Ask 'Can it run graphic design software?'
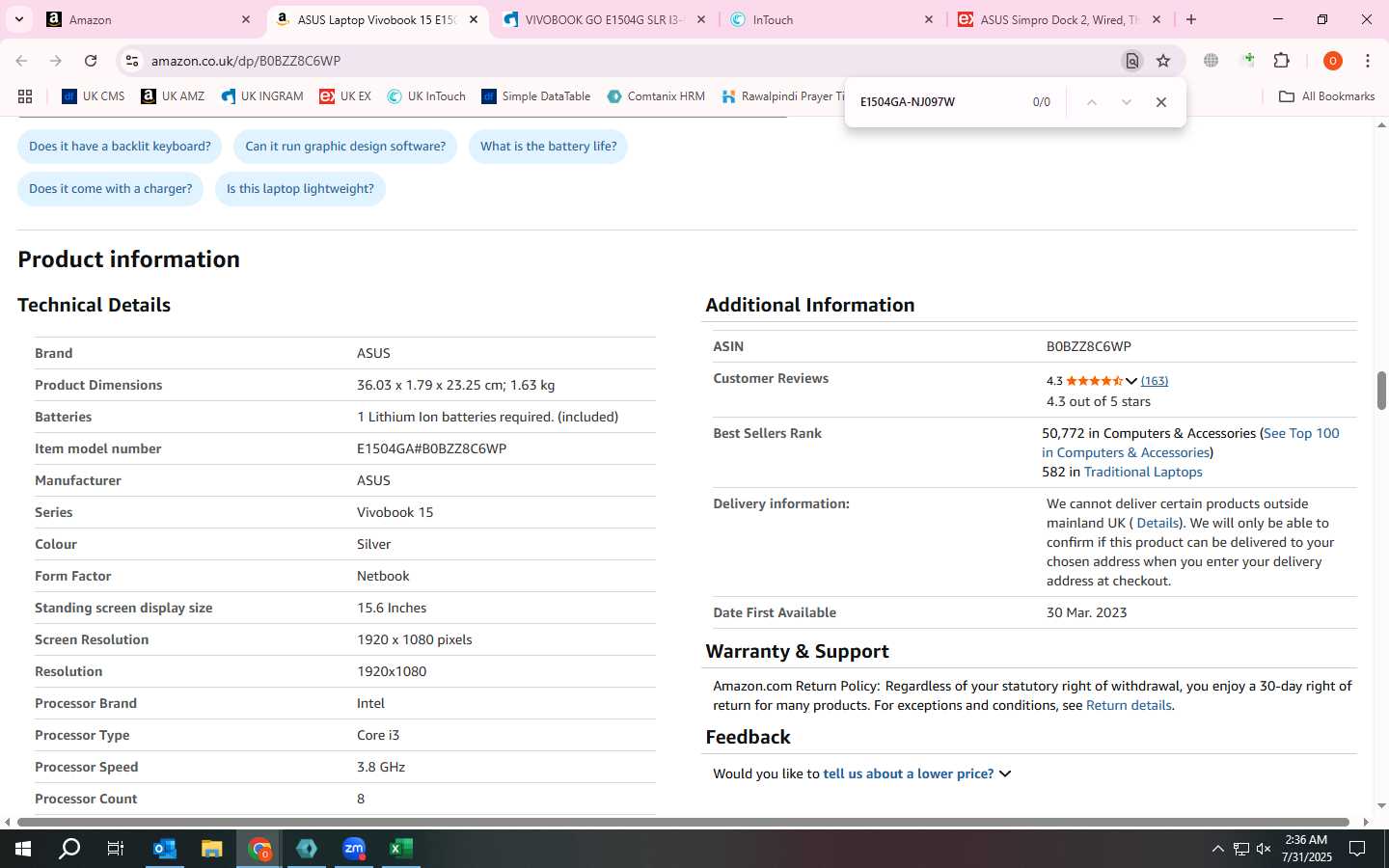This screenshot has width=1389, height=868. (x=345, y=147)
